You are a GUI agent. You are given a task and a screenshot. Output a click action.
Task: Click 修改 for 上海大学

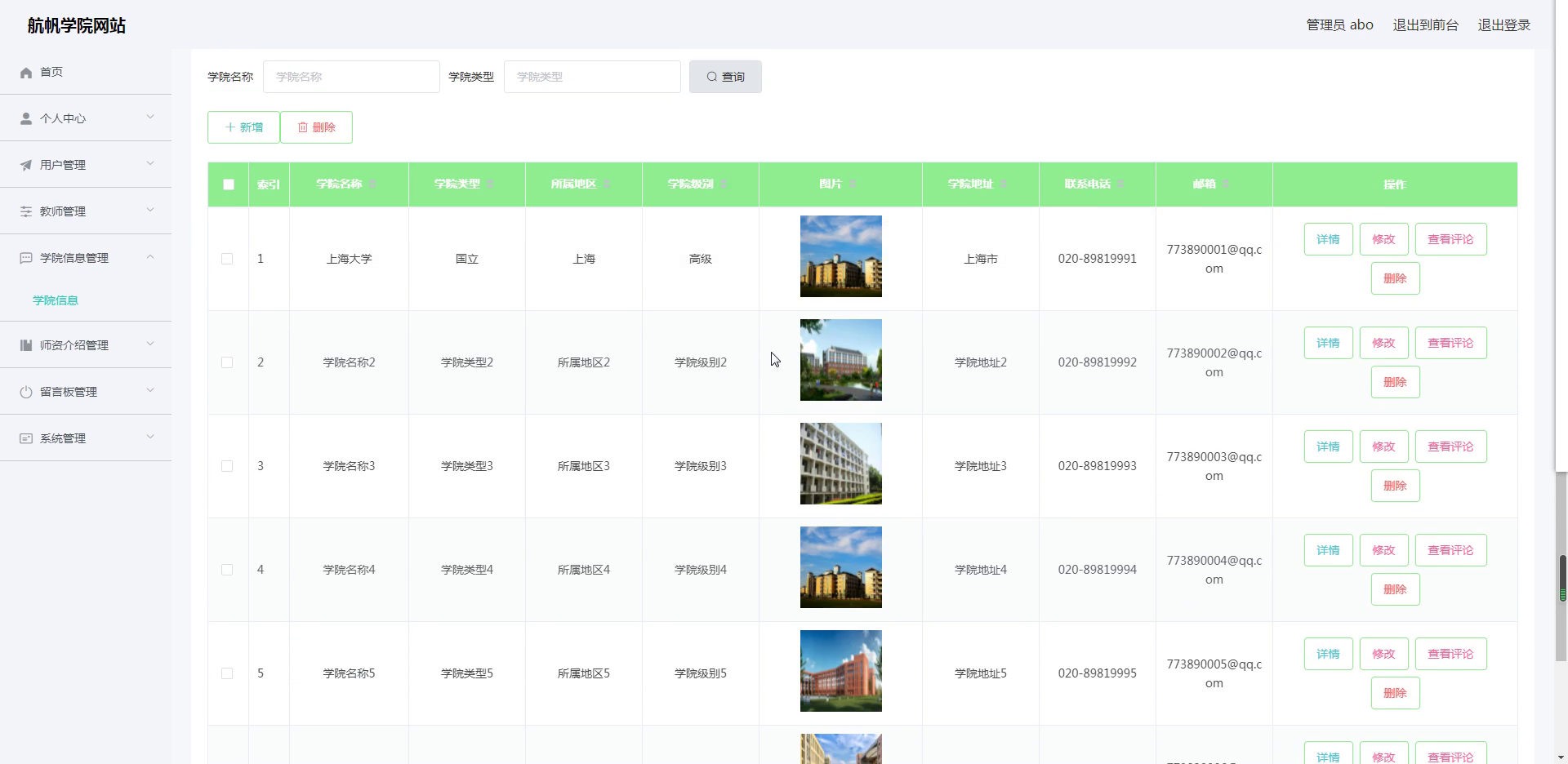click(1383, 239)
